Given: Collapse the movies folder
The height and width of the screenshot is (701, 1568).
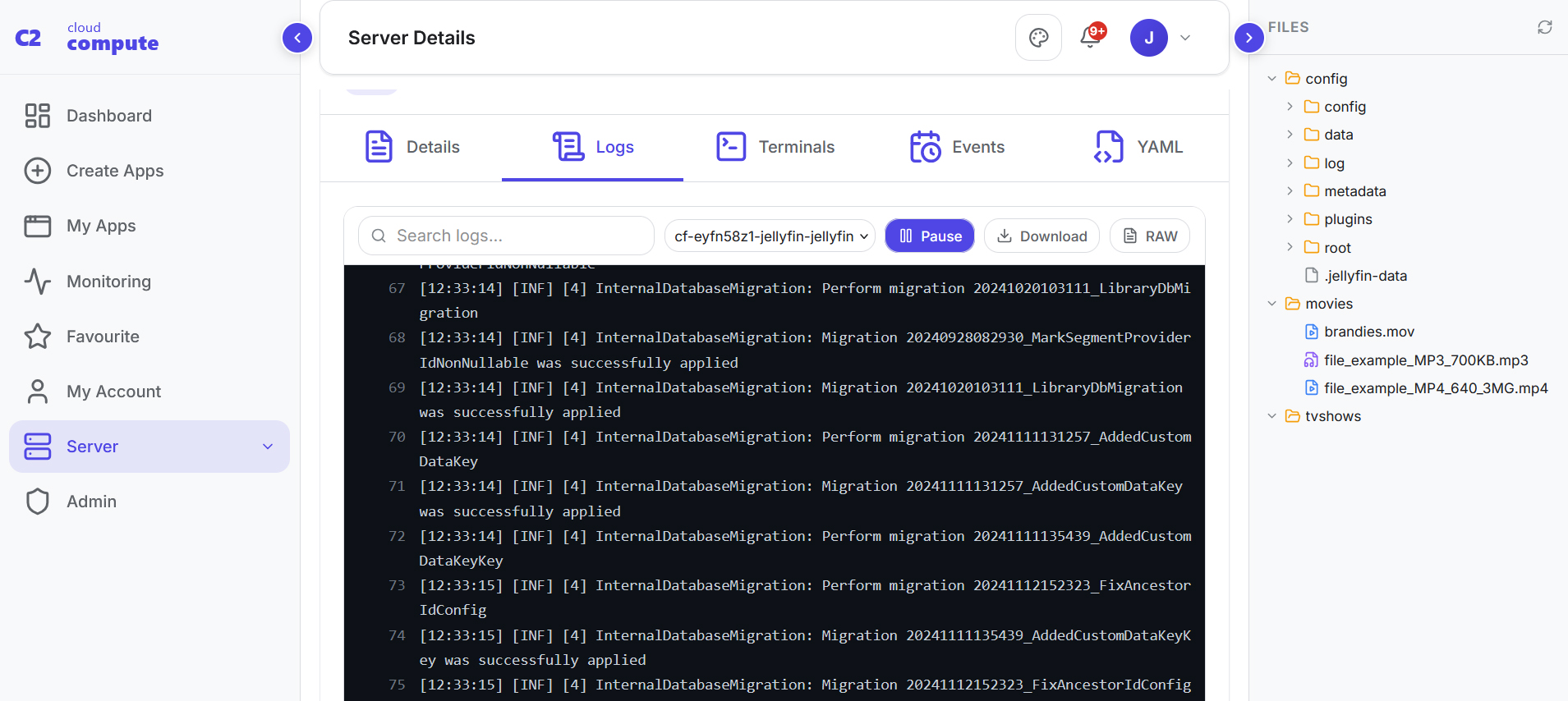Looking at the screenshot, I should pyautogui.click(x=1272, y=304).
